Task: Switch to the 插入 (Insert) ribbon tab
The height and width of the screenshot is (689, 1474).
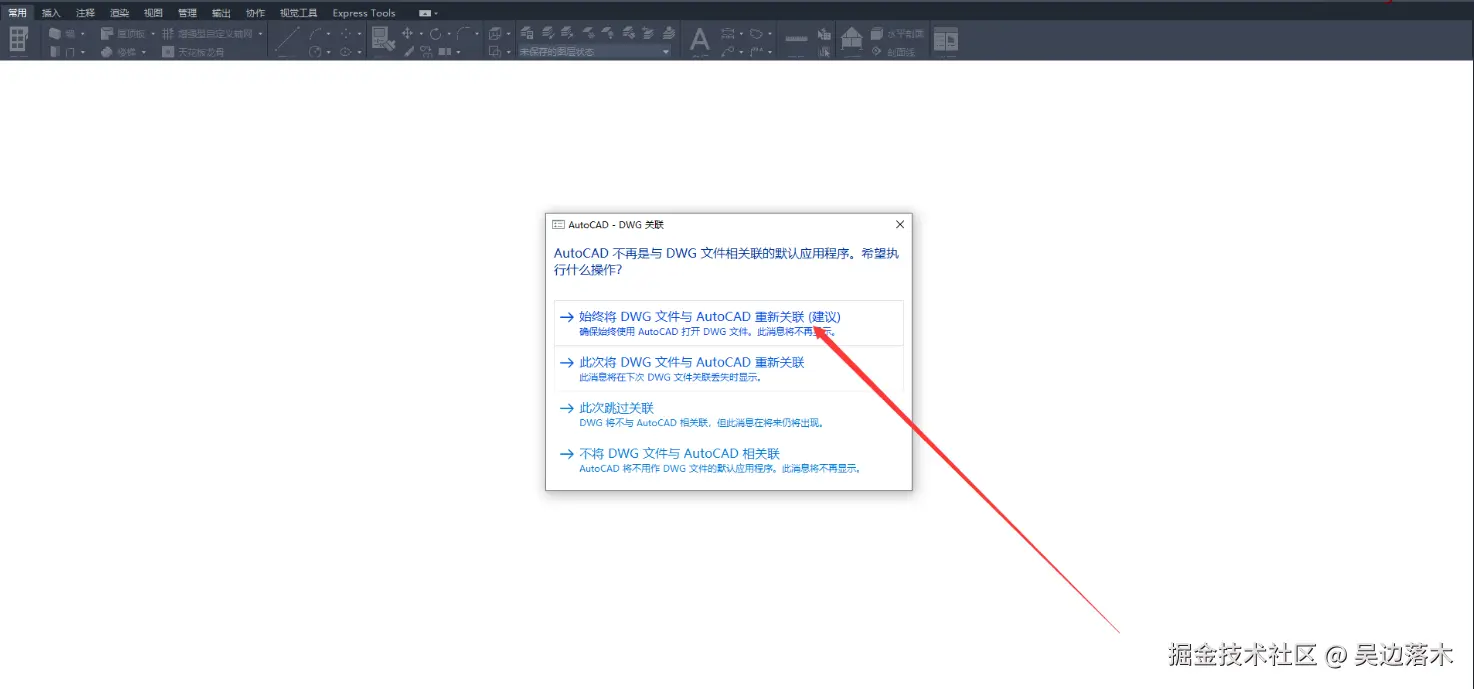Action: pos(51,13)
